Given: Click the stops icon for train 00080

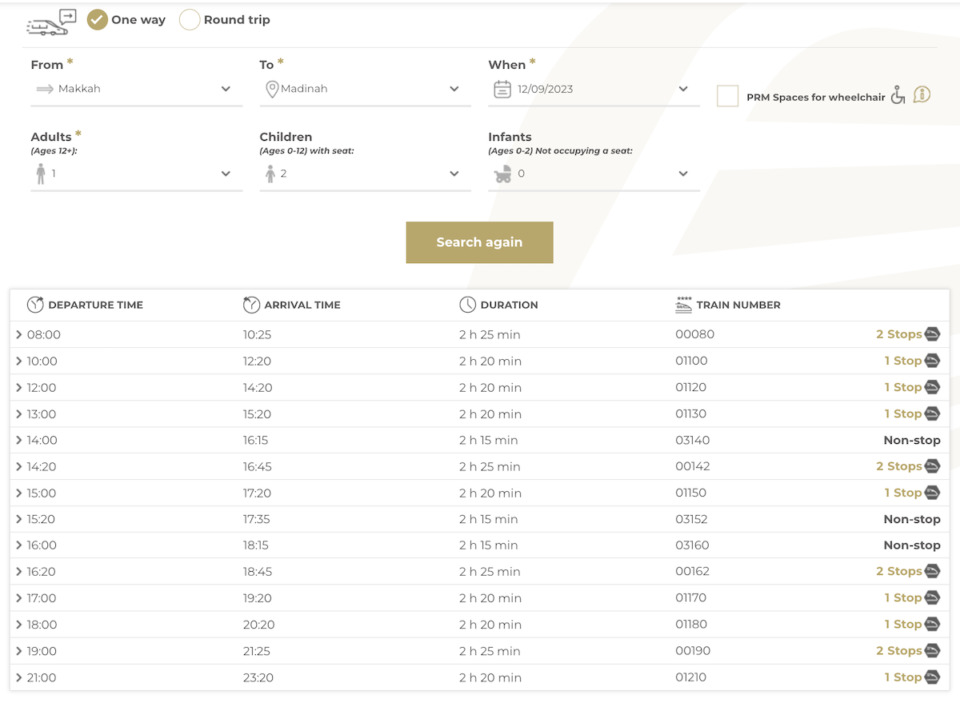Looking at the screenshot, I should tap(932, 334).
